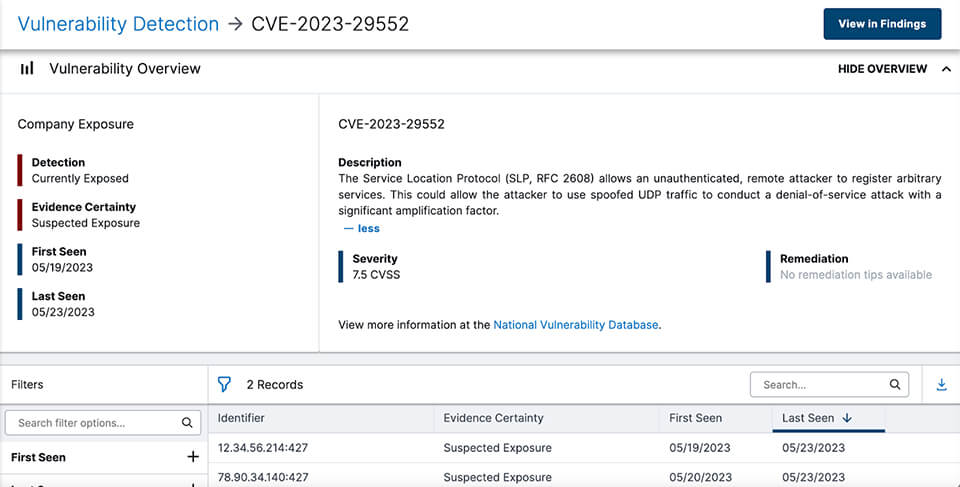Click HIDE OVERVIEW toggle text
The width and height of the screenshot is (960, 487).
[882, 69]
